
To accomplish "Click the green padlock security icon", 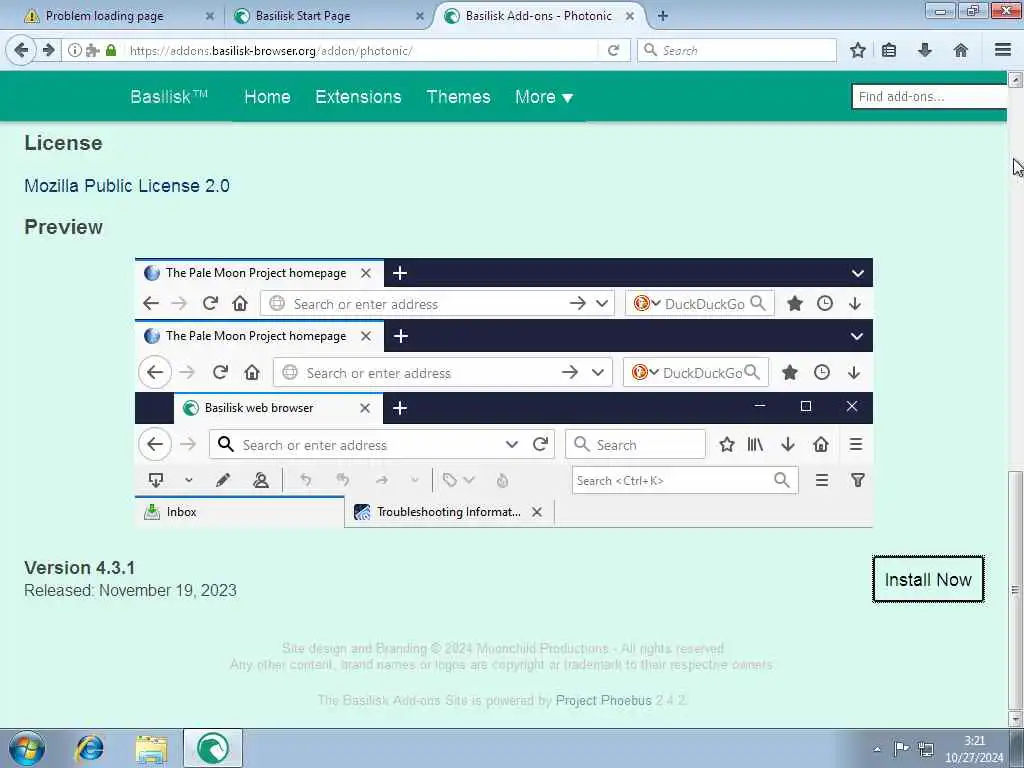I will pyautogui.click(x=111, y=50).
